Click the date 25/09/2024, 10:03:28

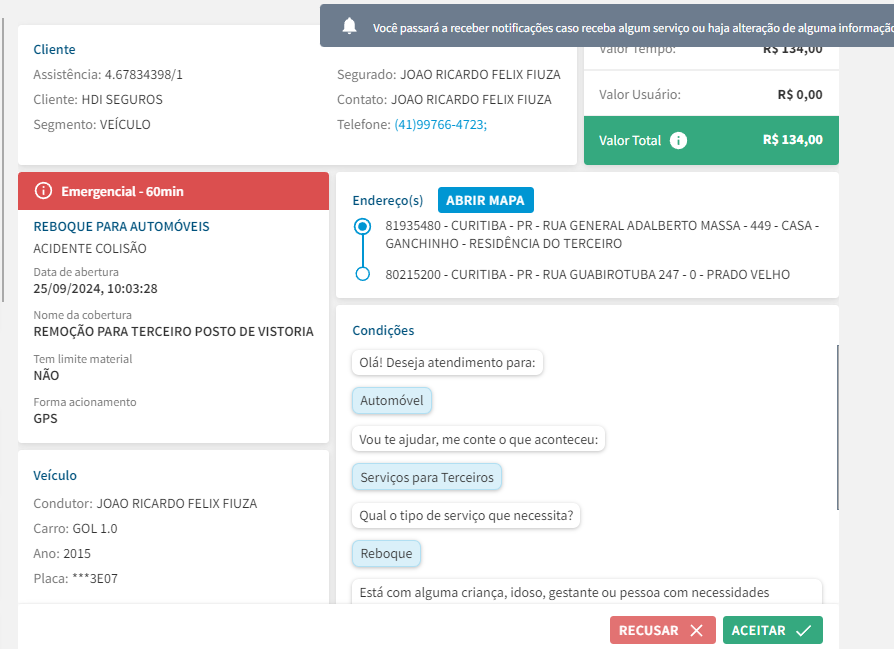pyautogui.click(x=95, y=289)
